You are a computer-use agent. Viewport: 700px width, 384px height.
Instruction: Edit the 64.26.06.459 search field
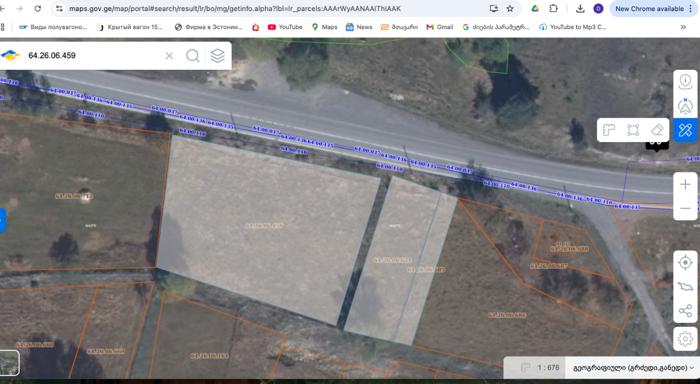click(92, 55)
